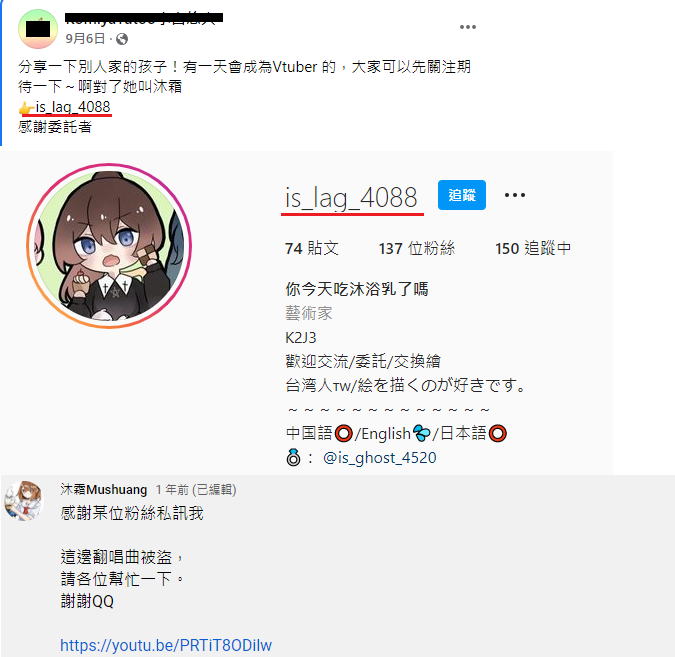
Task: Click the pointing hand emoji before is_lag_4088
Action: coord(26,108)
